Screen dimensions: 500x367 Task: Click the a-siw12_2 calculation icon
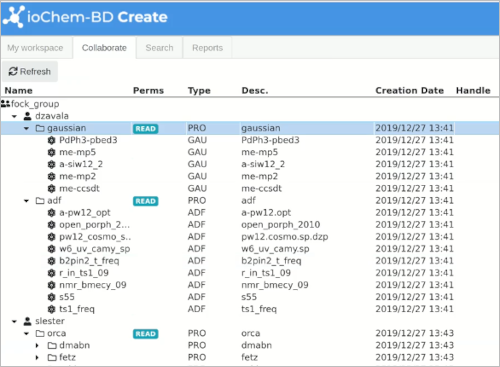coord(51,164)
